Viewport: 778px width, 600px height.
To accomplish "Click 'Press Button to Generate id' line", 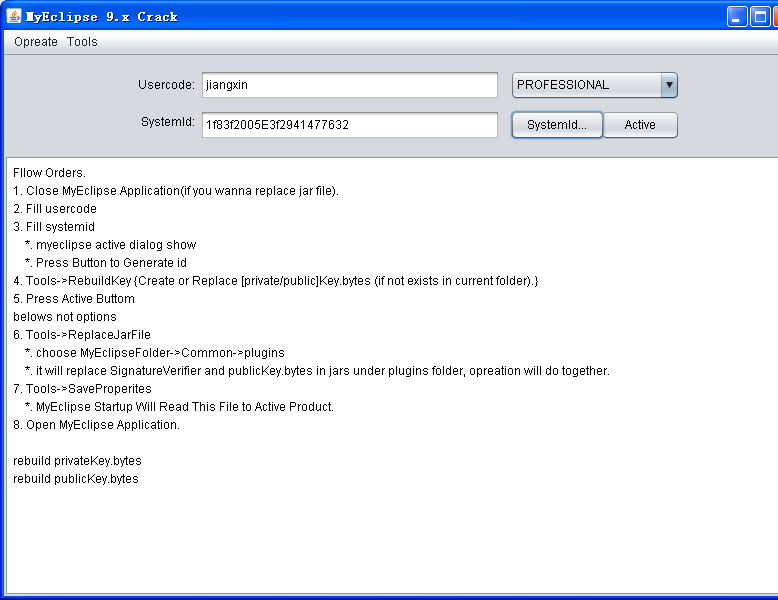I will coord(106,263).
